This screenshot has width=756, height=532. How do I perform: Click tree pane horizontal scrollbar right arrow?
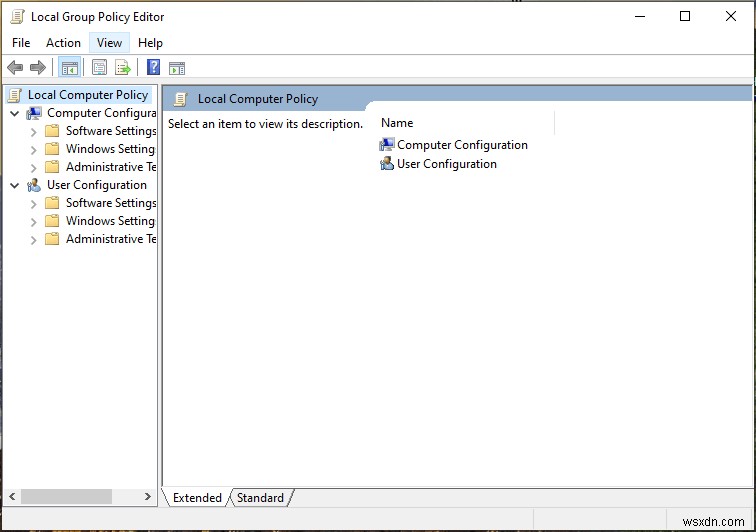point(148,496)
